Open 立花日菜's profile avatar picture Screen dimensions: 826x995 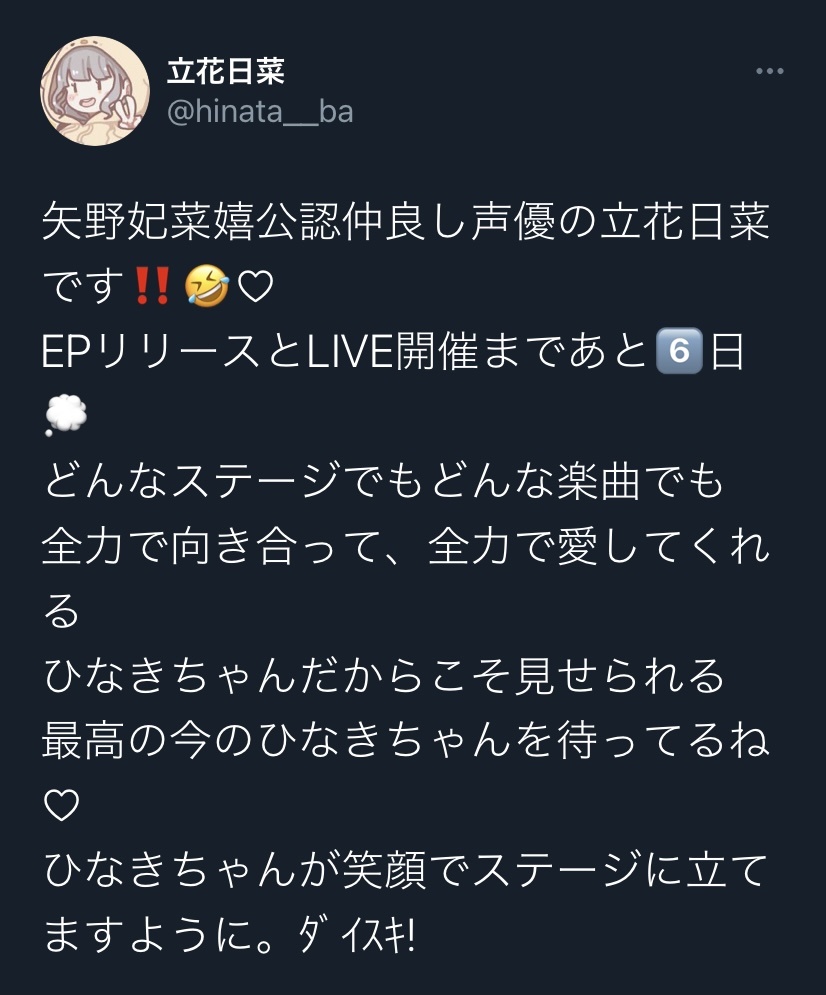point(95,91)
